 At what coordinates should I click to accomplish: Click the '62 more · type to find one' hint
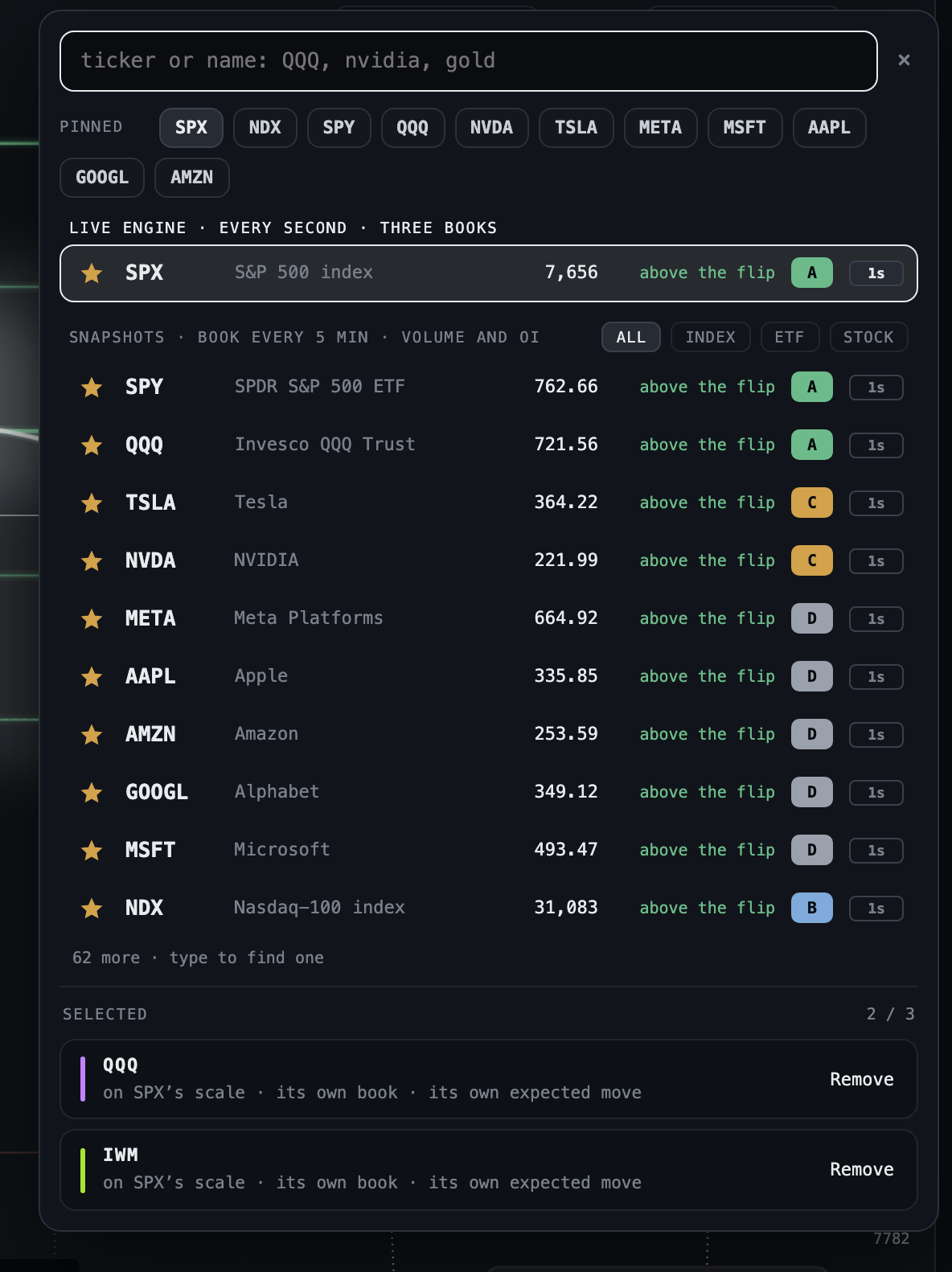click(x=198, y=958)
